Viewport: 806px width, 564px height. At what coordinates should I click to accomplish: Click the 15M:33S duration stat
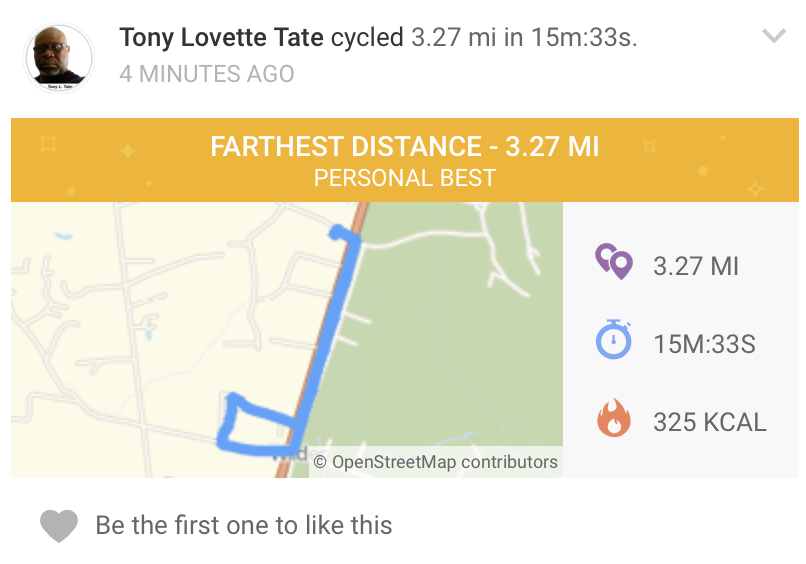point(703,345)
